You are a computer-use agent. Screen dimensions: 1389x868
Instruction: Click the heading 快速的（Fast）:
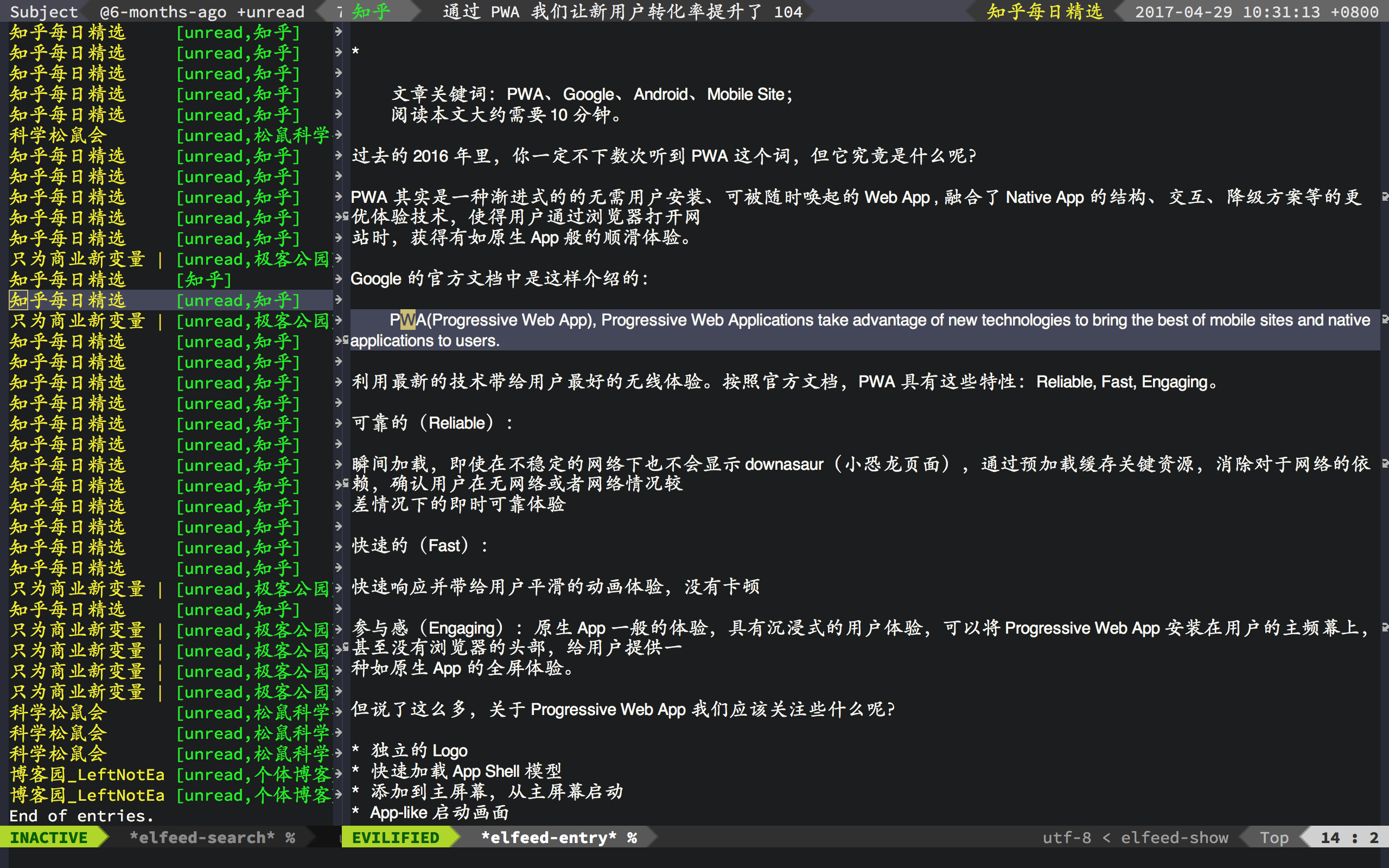pos(420,545)
